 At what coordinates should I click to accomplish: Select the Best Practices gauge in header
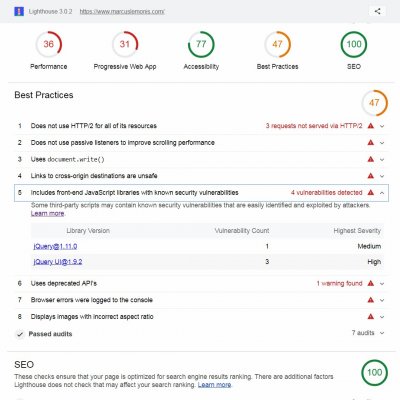[277, 44]
